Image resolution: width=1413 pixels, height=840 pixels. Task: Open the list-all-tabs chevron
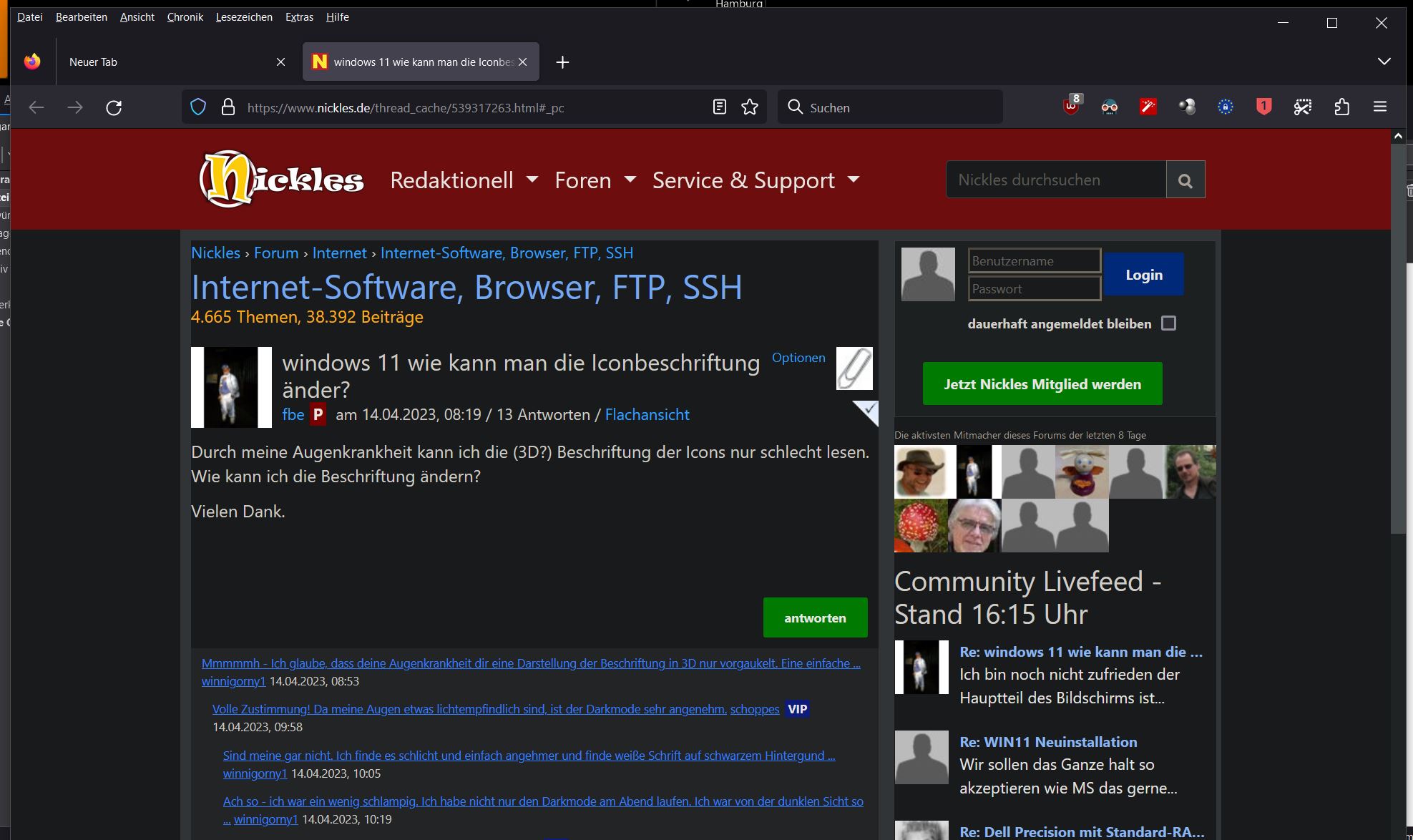1384,62
